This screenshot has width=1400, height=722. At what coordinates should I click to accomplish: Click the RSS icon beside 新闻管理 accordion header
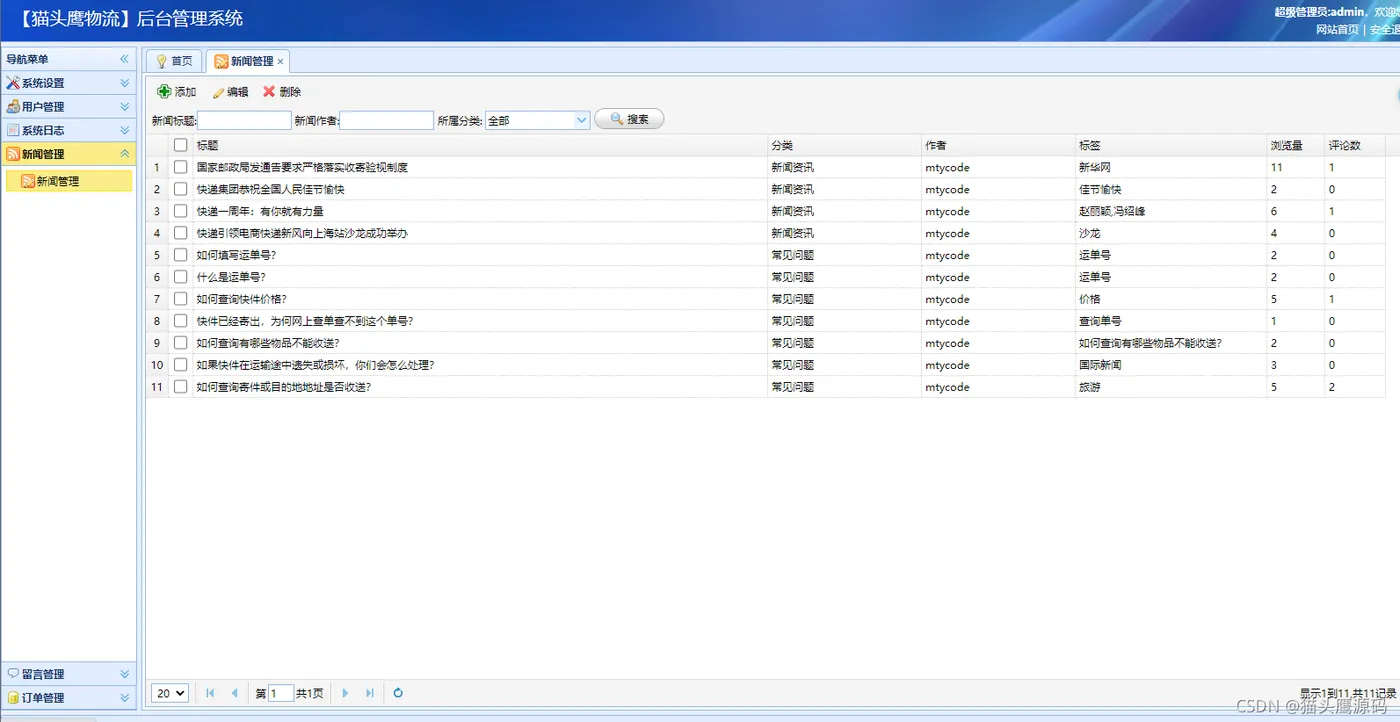coord(13,154)
